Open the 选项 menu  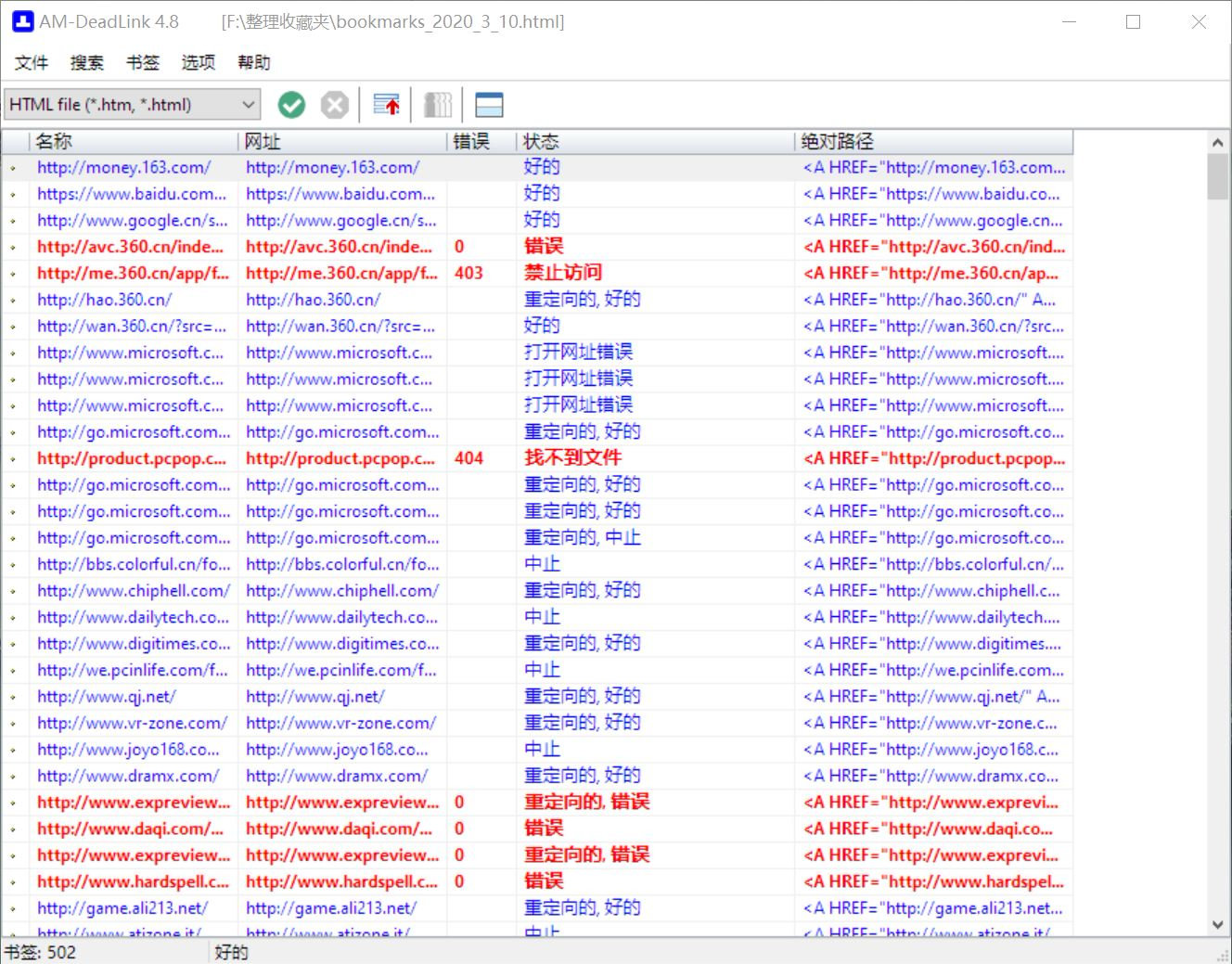(199, 62)
